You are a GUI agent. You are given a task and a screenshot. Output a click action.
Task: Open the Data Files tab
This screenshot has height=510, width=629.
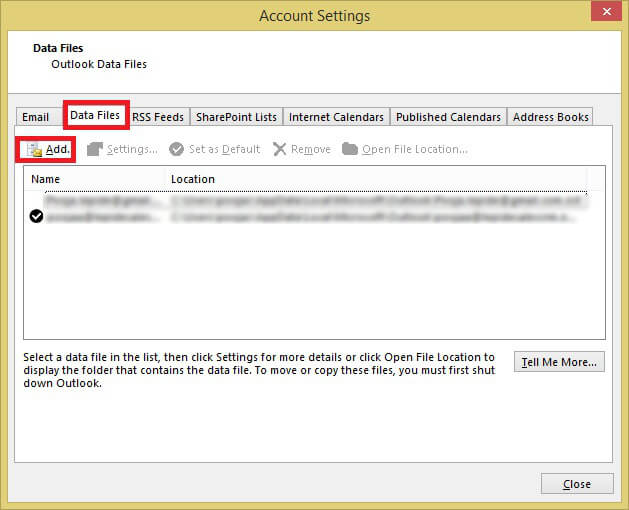point(95,116)
